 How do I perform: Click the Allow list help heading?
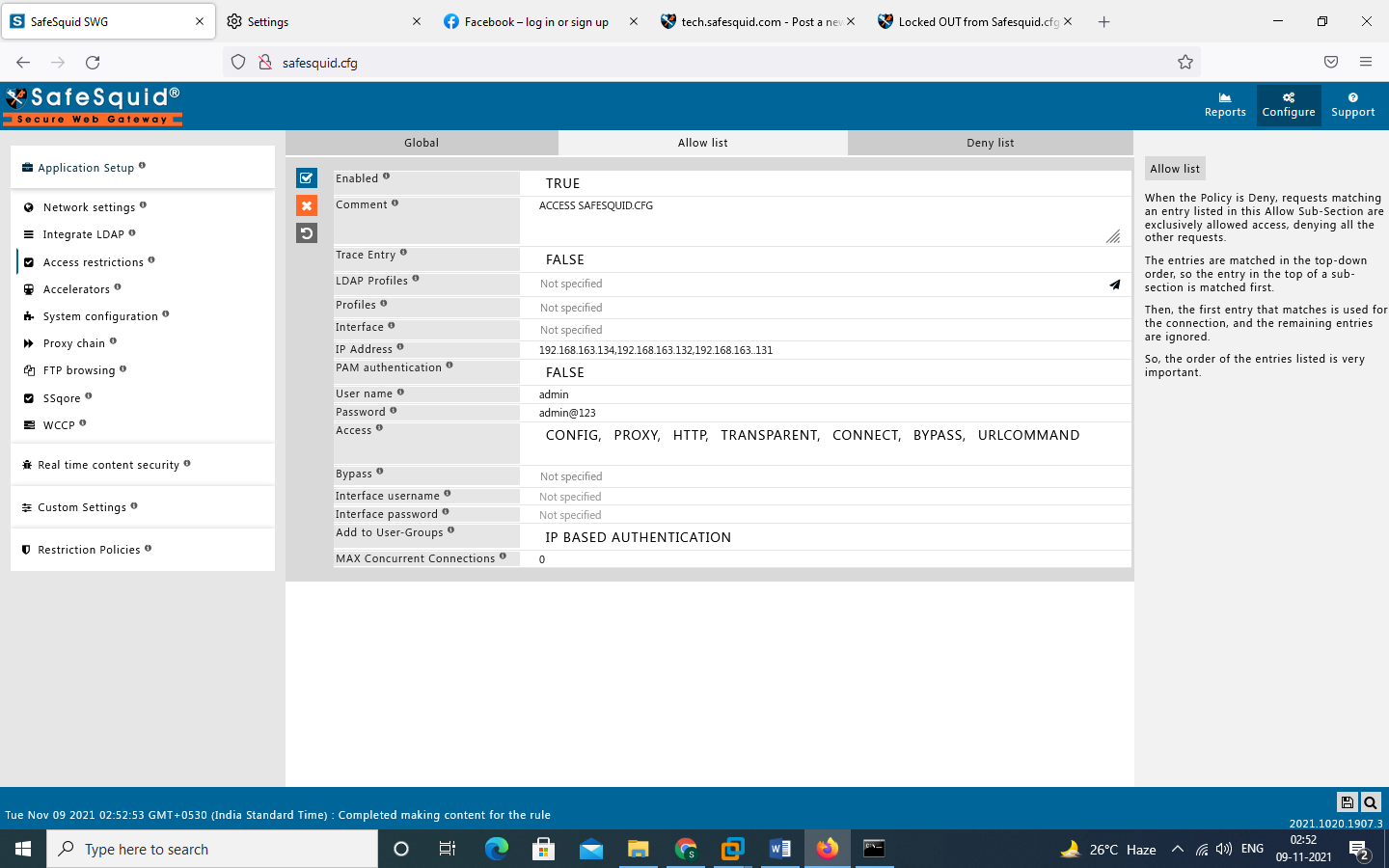coord(1175,169)
